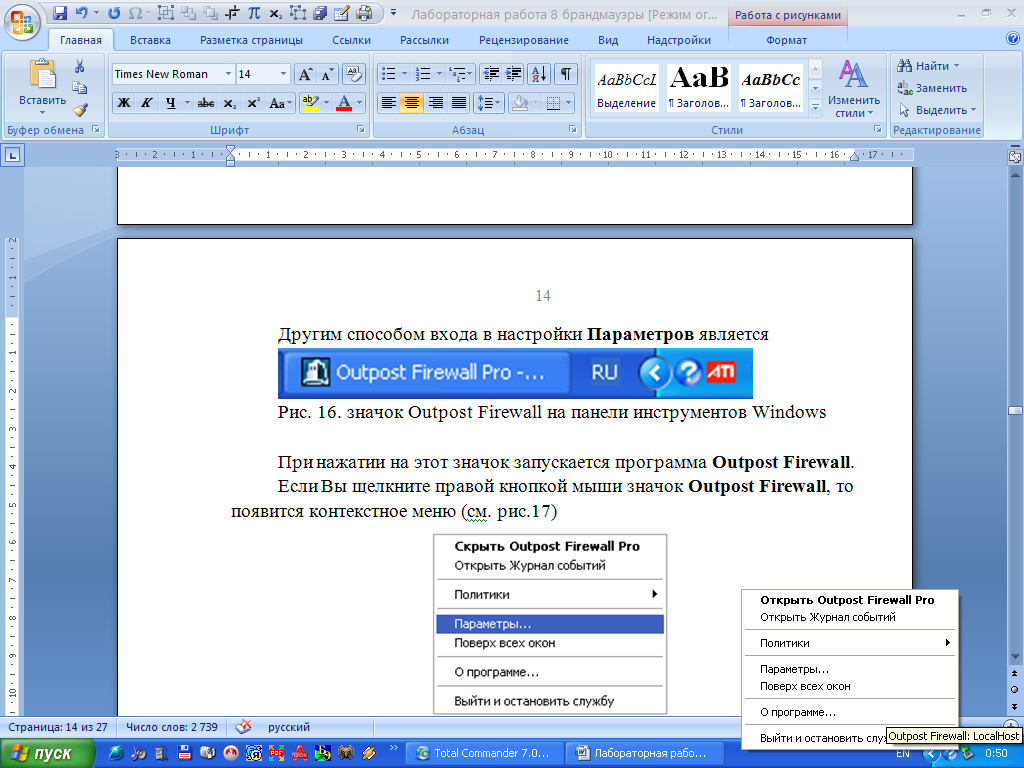Toggle strikethrough (abc) formatting
Viewport: 1024px width, 768px height.
tap(206, 103)
